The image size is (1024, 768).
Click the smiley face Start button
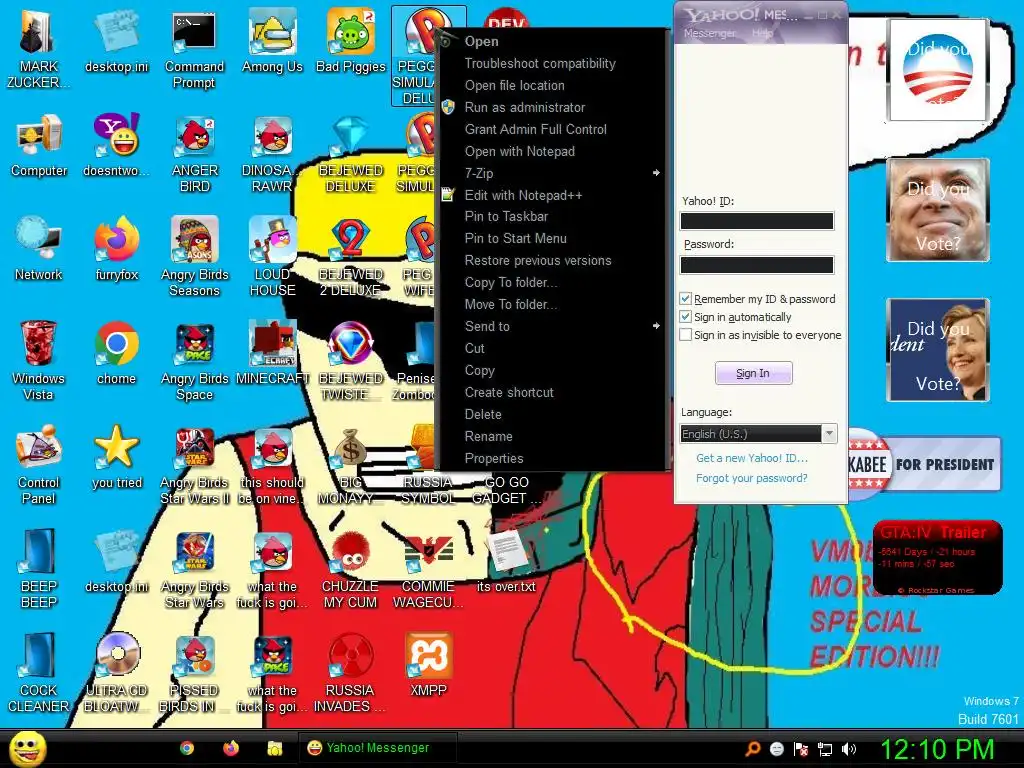point(27,748)
